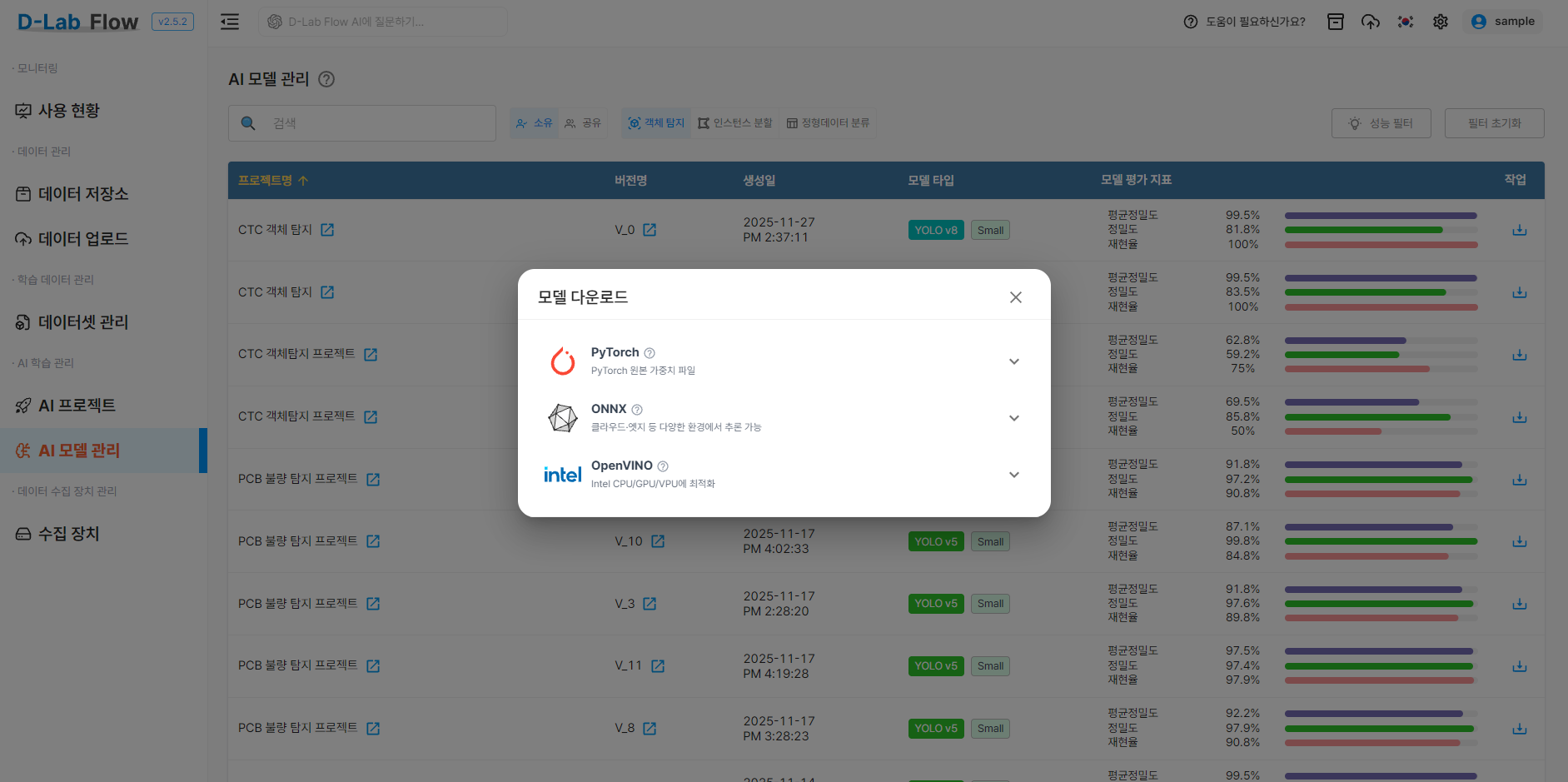Toggle the 객체 탐지 filter
Image resolution: width=1568 pixels, height=782 pixels.
(656, 123)
